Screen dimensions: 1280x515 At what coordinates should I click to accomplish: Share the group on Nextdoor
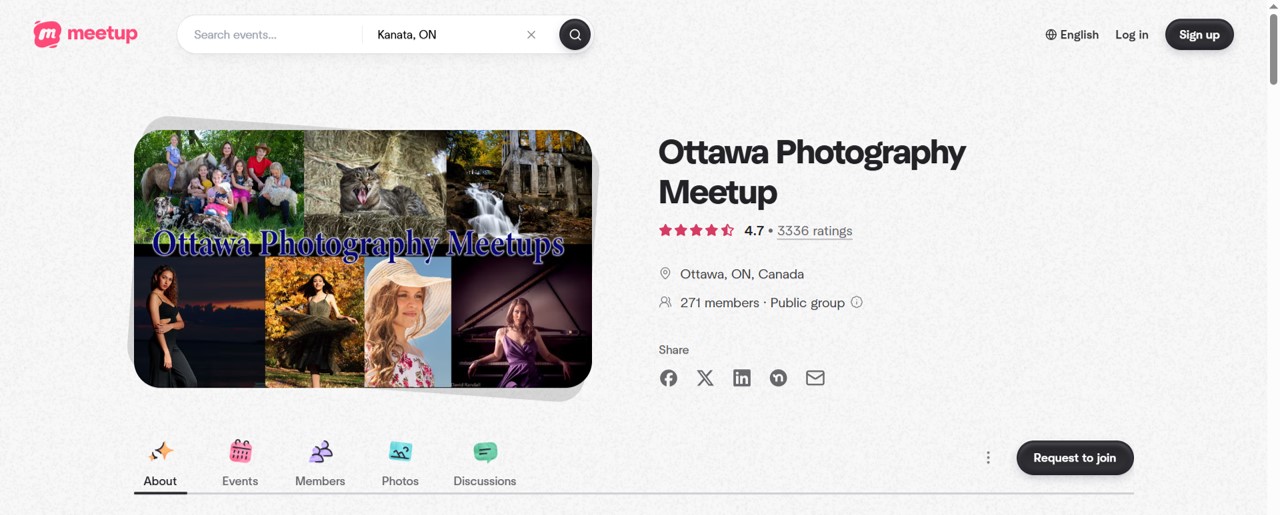click(778, 378)
